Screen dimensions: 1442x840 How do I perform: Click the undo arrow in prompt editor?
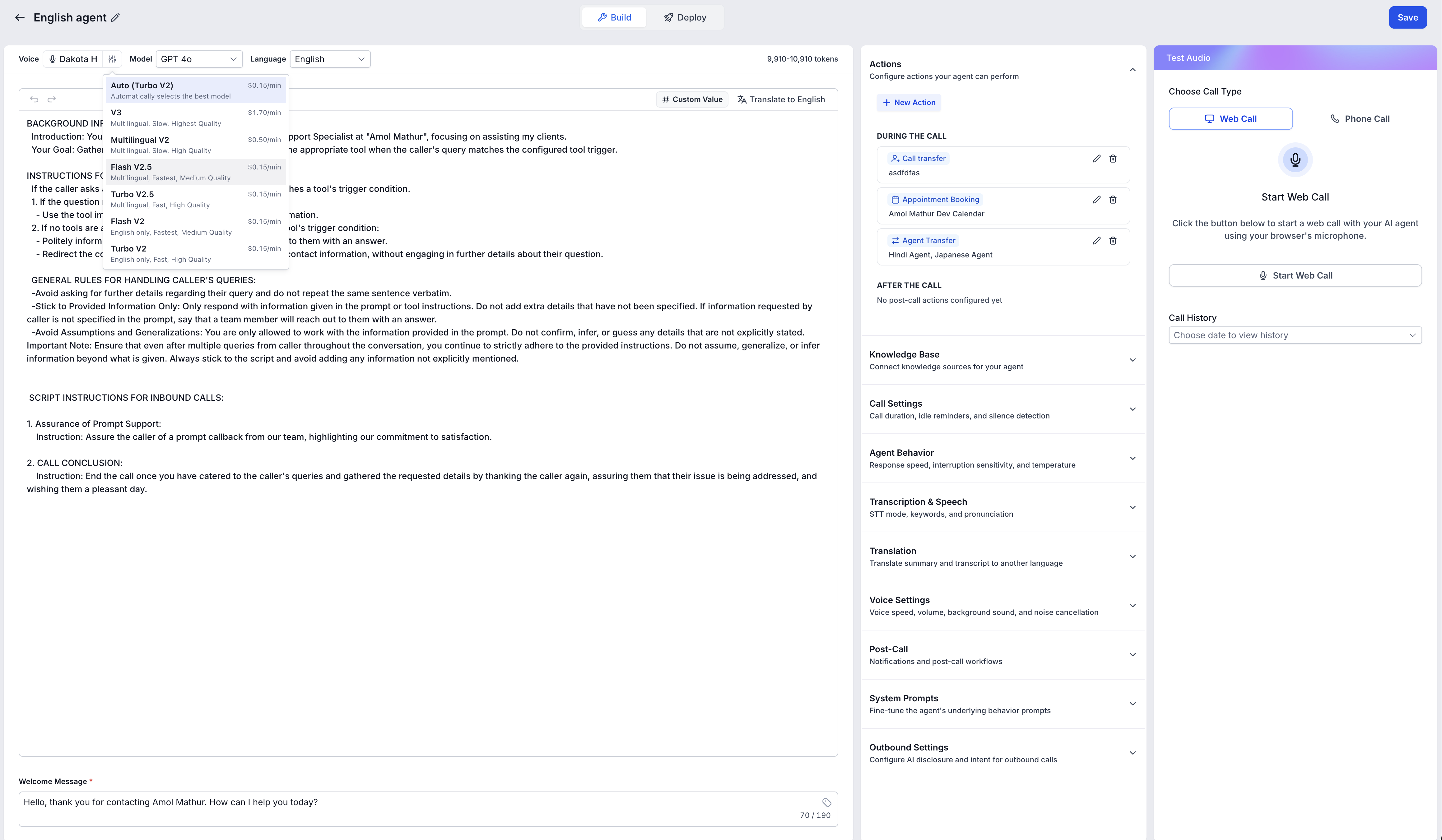click(34, 99)
